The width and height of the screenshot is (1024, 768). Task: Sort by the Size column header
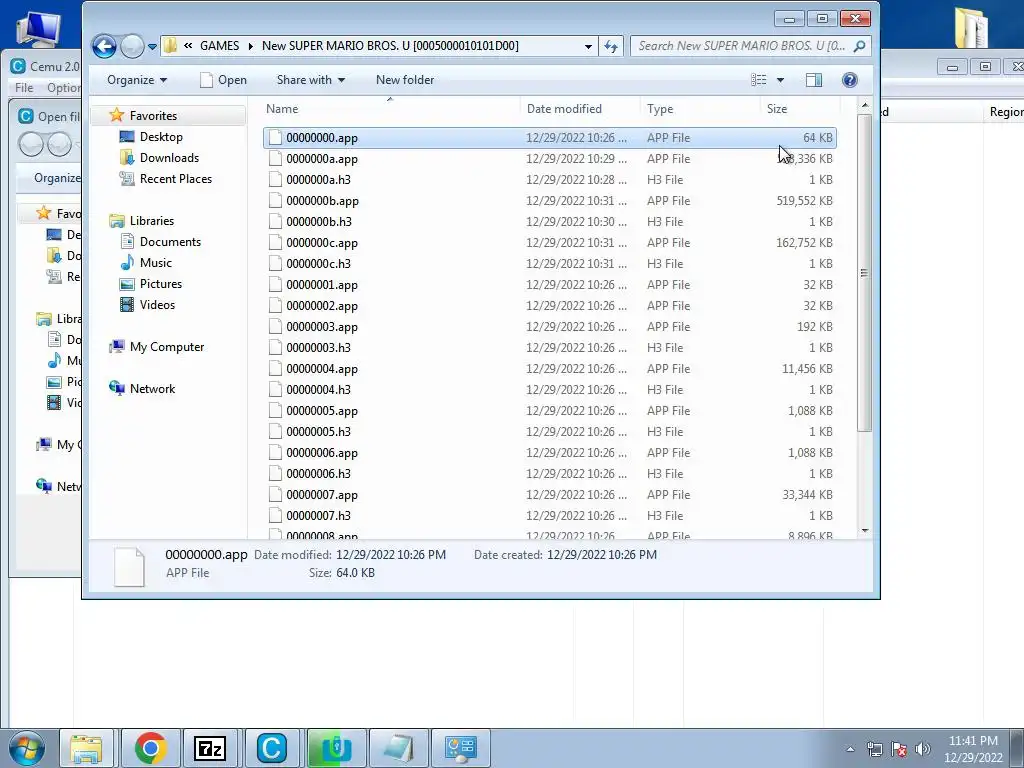[x=800, y=108]
